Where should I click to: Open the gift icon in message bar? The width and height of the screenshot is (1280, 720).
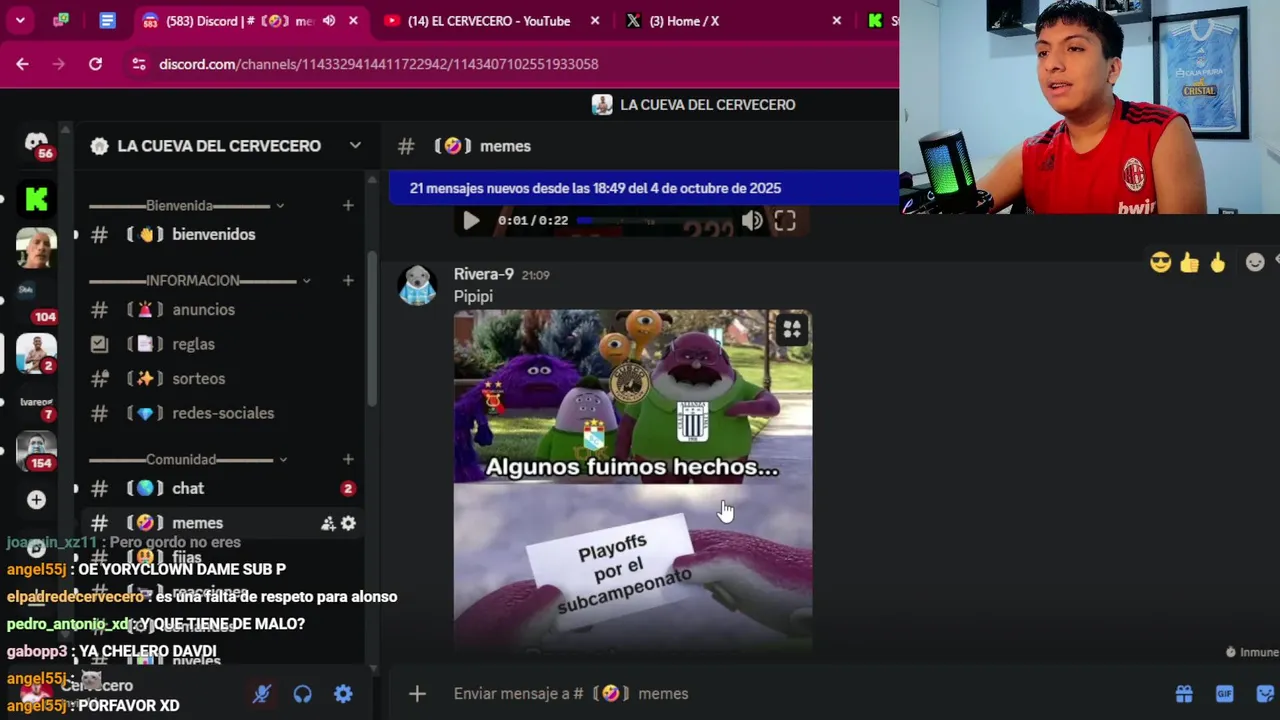(1184, 693)
